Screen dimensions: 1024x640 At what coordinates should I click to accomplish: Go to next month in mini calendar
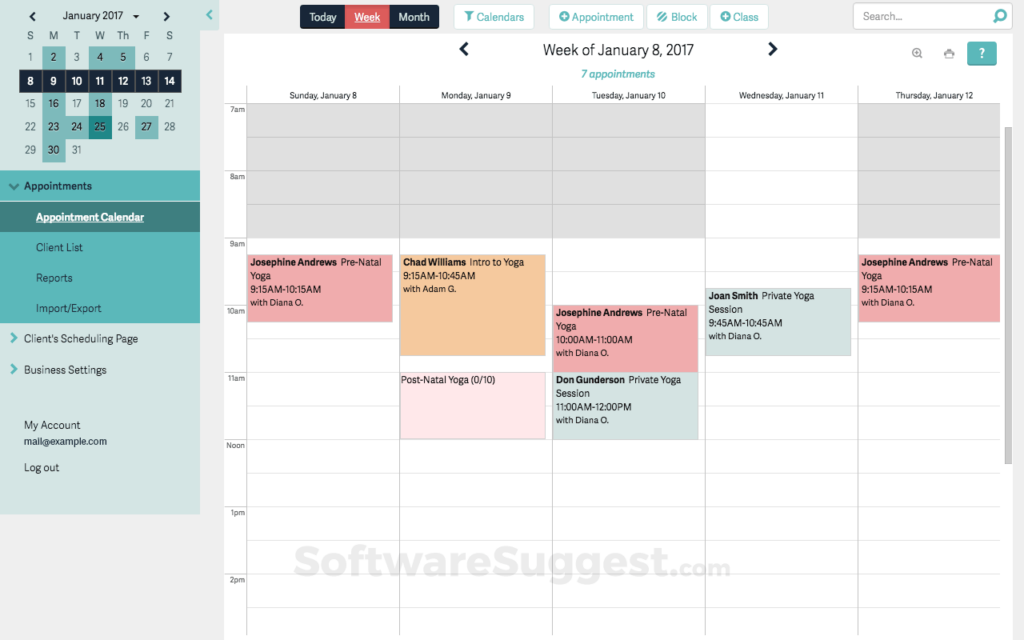coord(166,15)
